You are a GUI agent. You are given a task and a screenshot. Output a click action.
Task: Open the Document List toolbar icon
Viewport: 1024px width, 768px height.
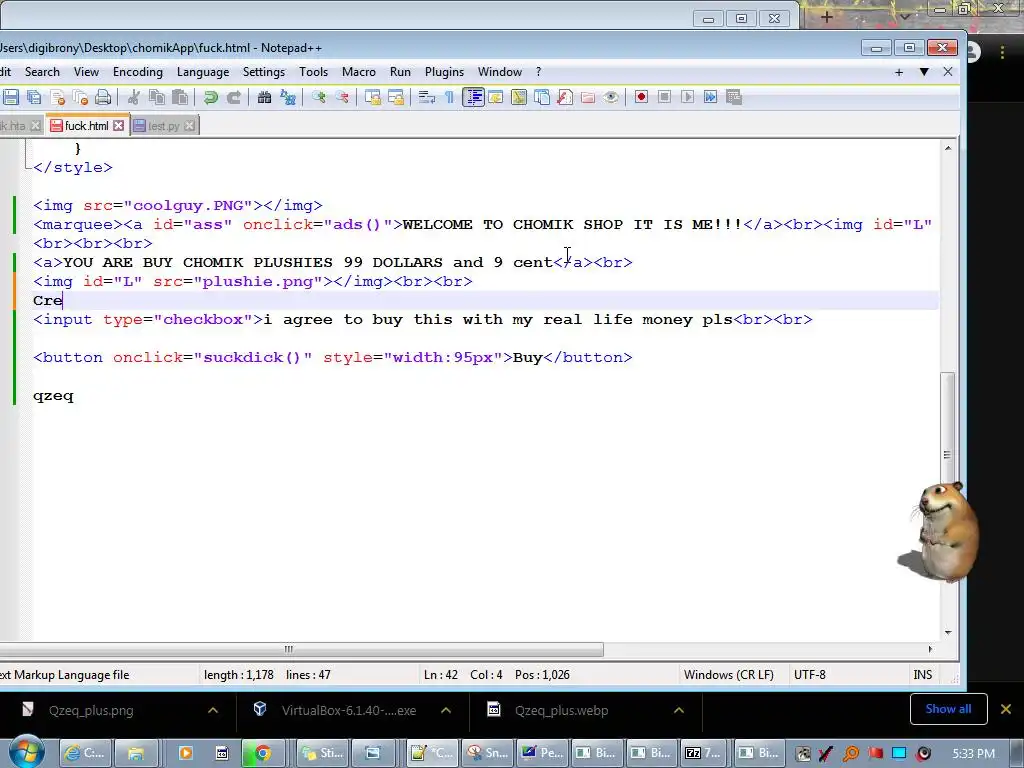pos(542,97)
